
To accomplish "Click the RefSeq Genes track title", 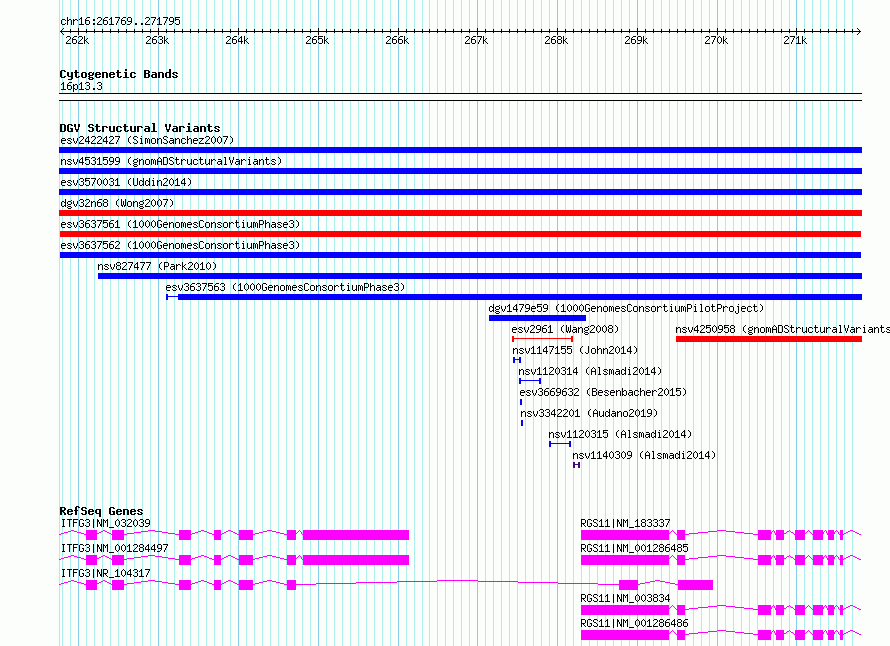I will 101,511.
